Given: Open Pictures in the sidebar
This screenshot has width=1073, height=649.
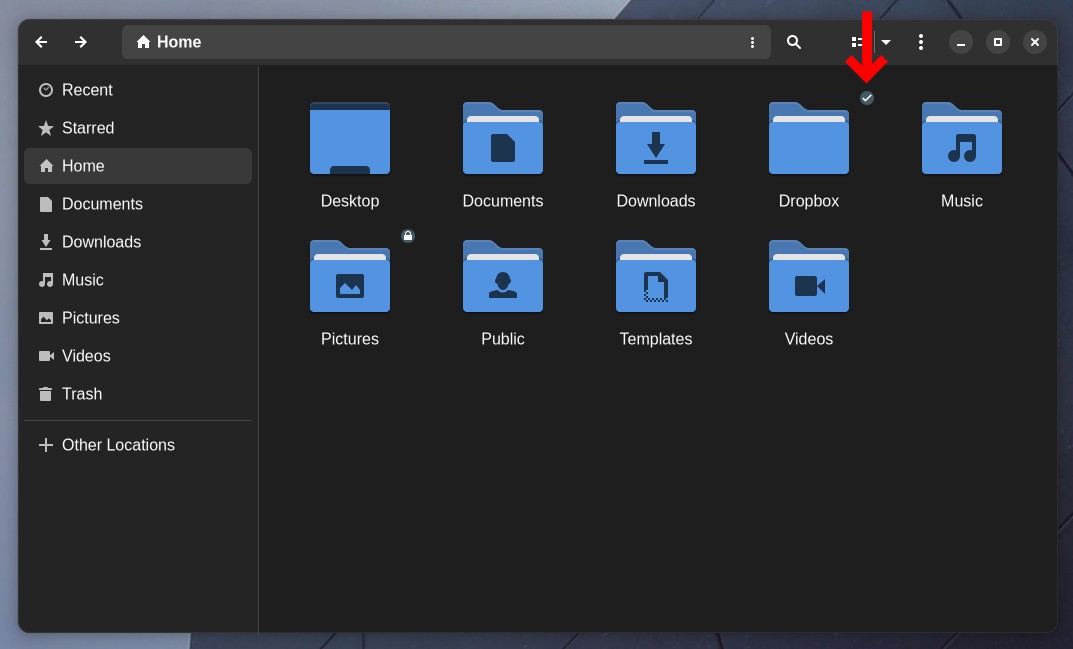Looking at the screenshot, I should tap(138, 318).
